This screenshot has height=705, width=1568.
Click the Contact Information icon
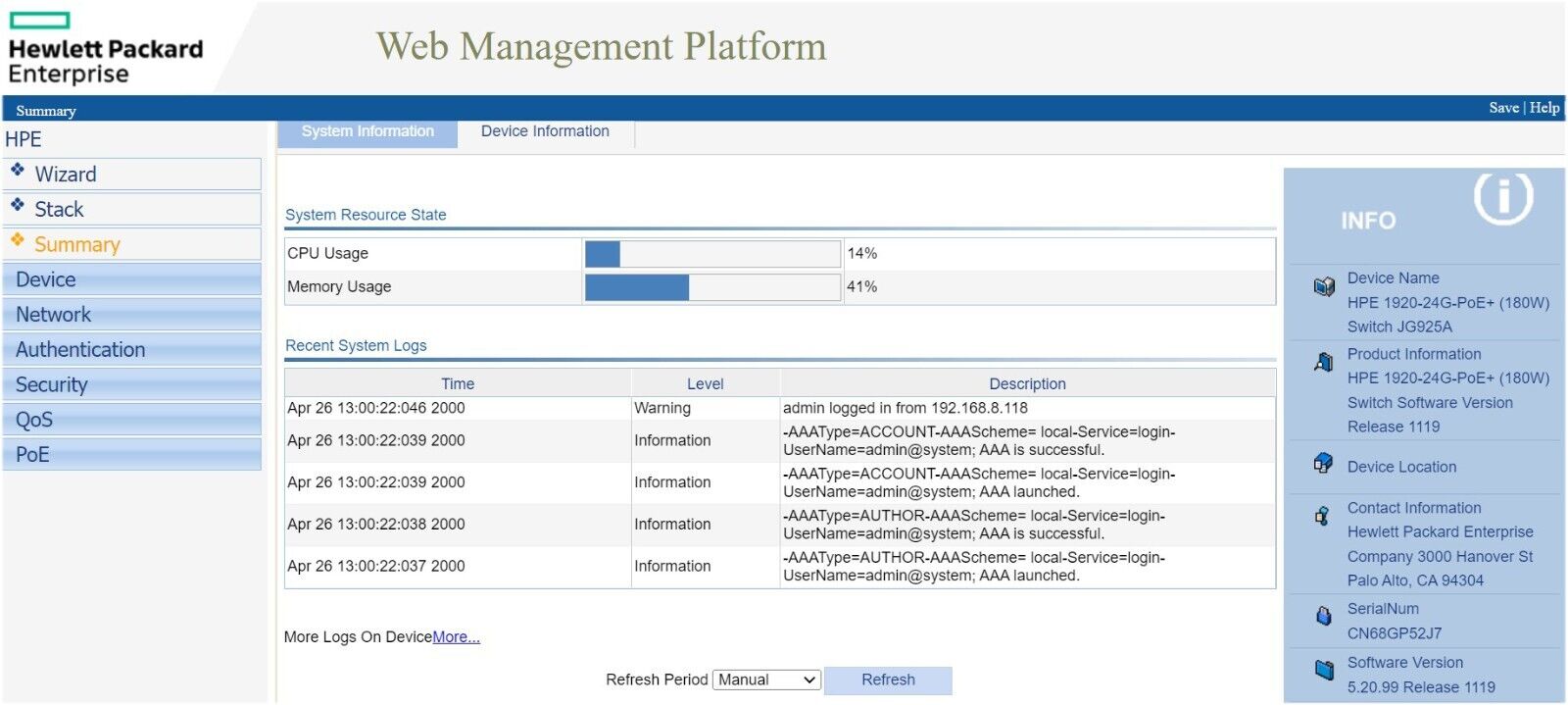click(1322, 515)
